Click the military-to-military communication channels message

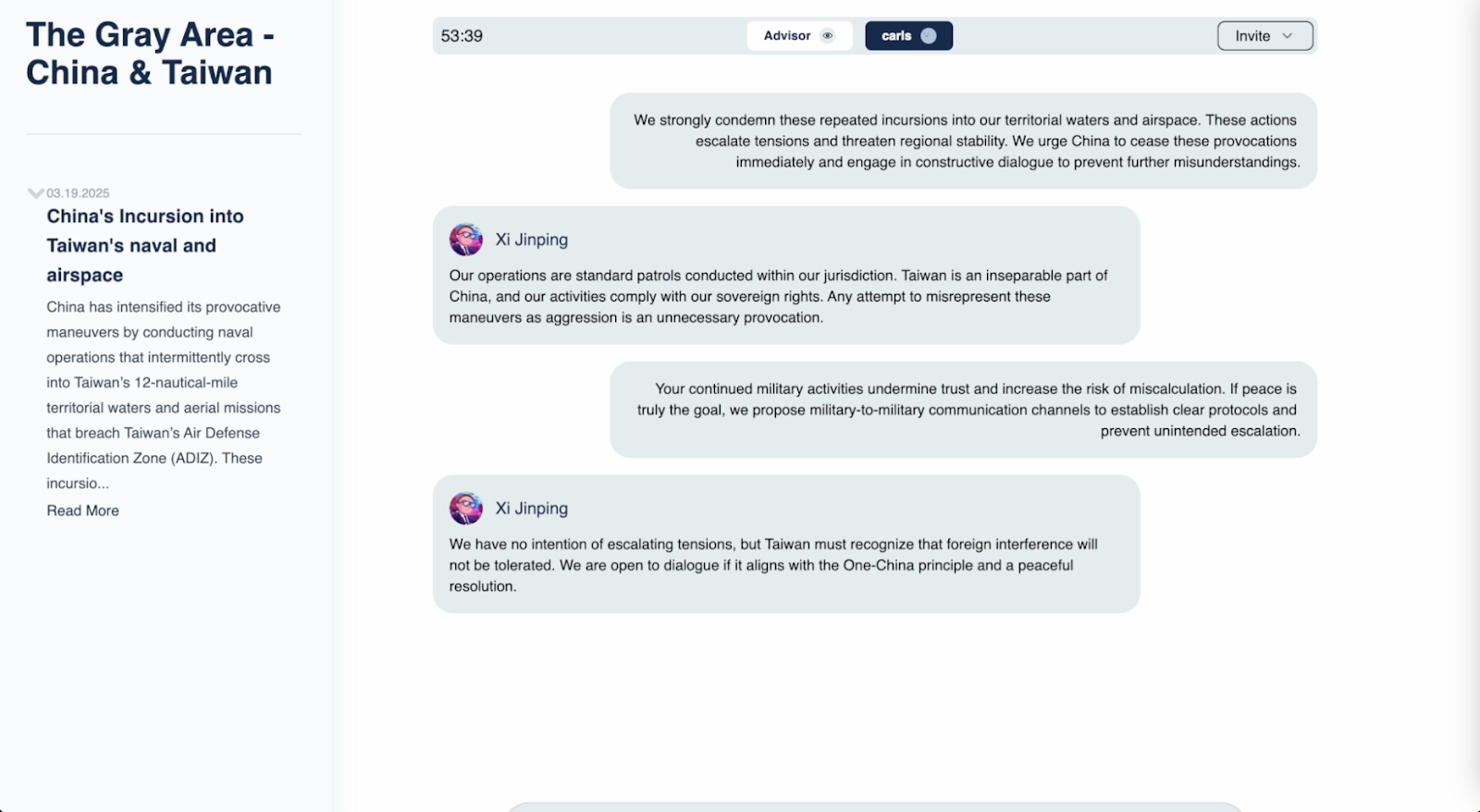pyautogui.click(x=963, y=410)
